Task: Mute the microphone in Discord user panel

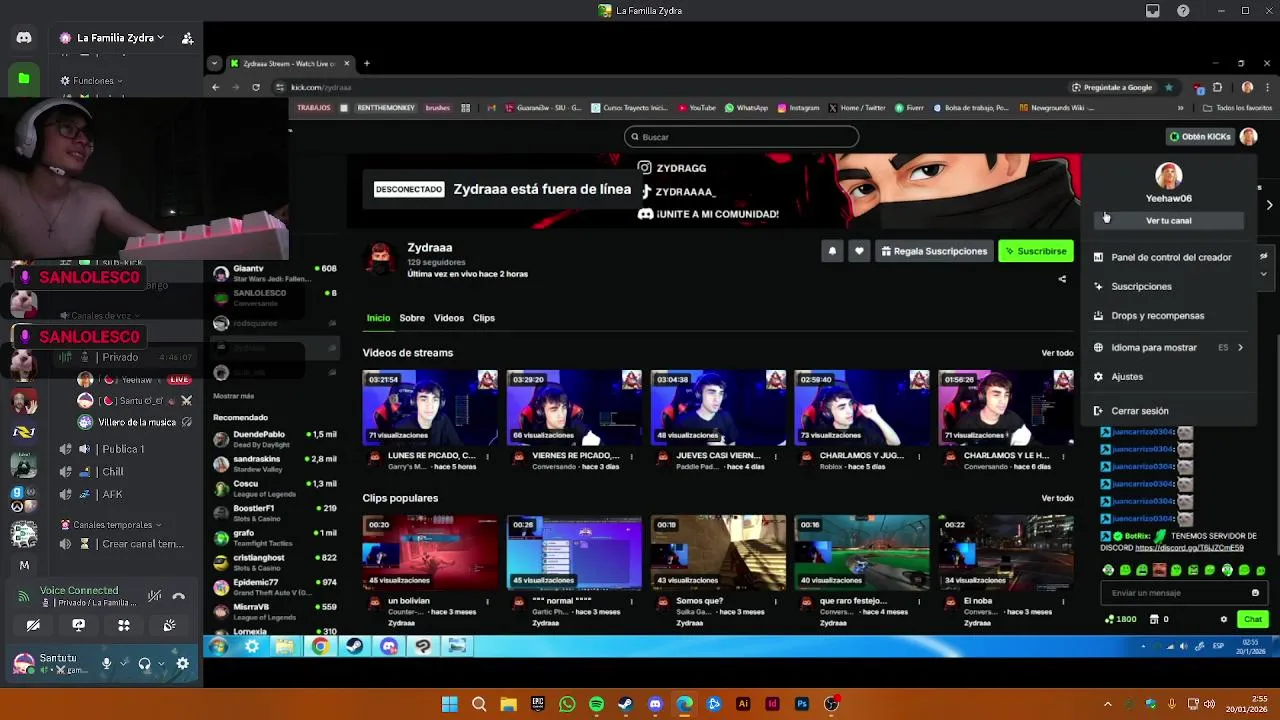Action: tap(106, 663)
